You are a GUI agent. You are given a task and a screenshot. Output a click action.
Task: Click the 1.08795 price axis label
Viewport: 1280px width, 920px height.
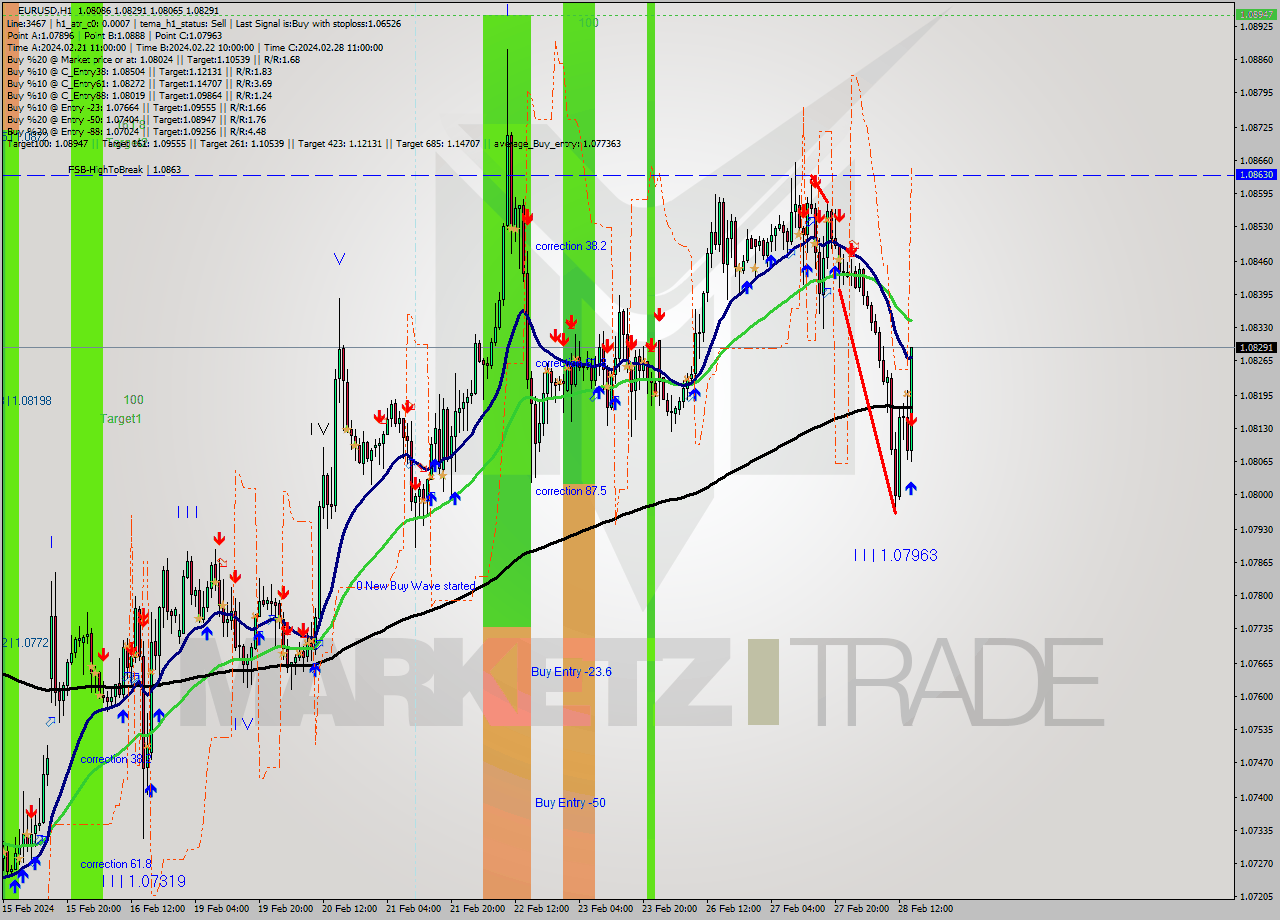[1256, 93]
